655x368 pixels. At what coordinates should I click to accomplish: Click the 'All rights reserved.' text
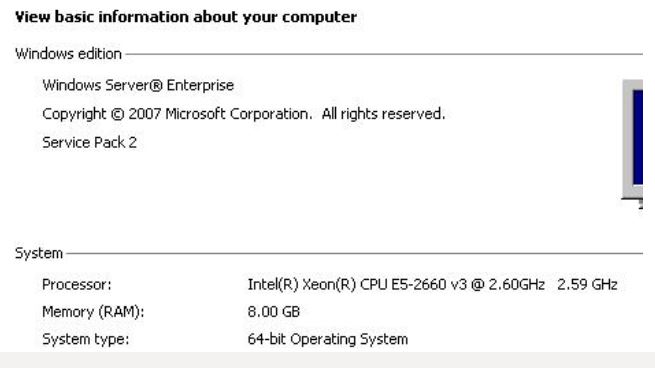click(383, 114)
